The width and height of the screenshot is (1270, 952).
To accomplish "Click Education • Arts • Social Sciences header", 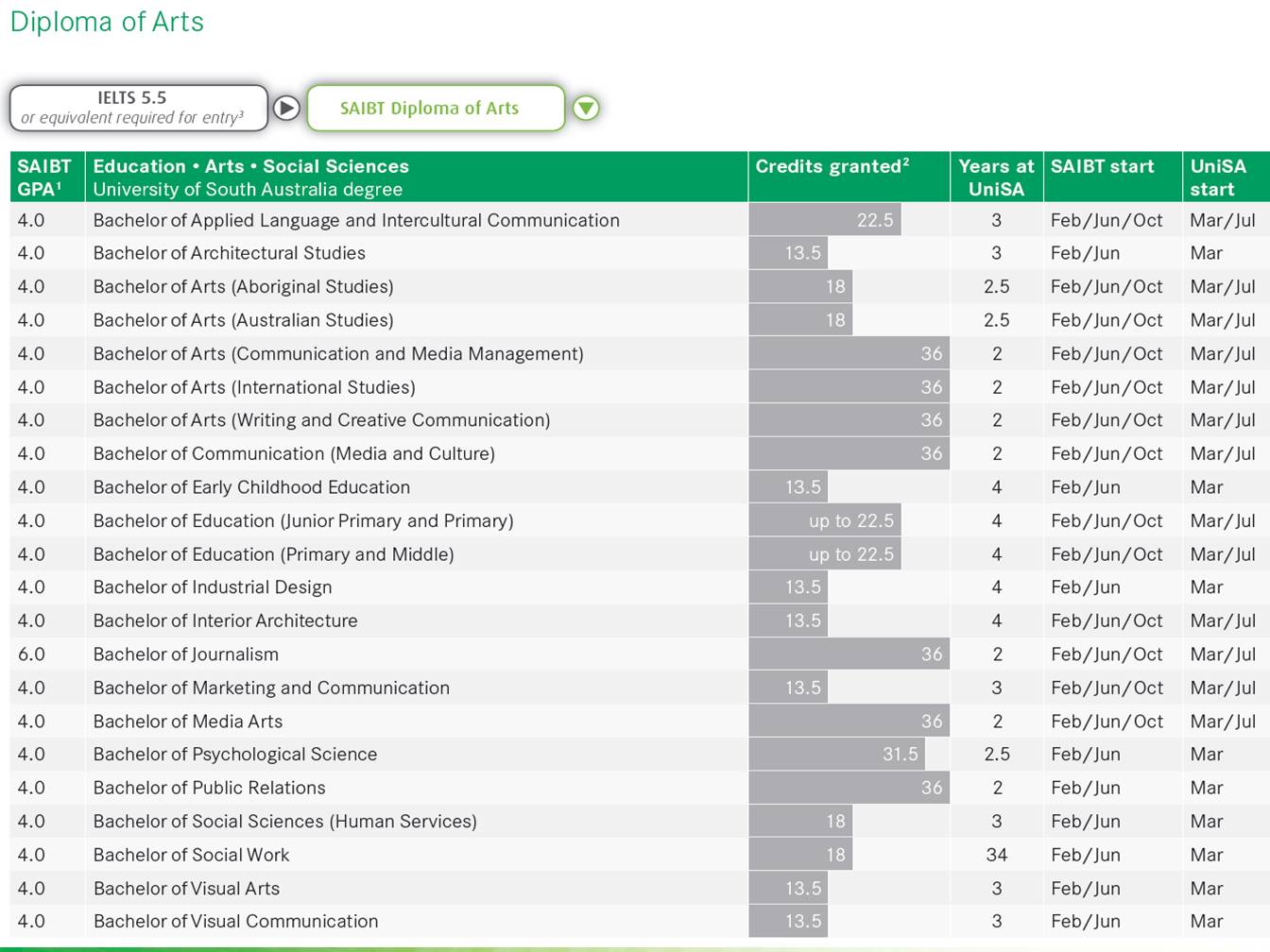I will 251,166.
